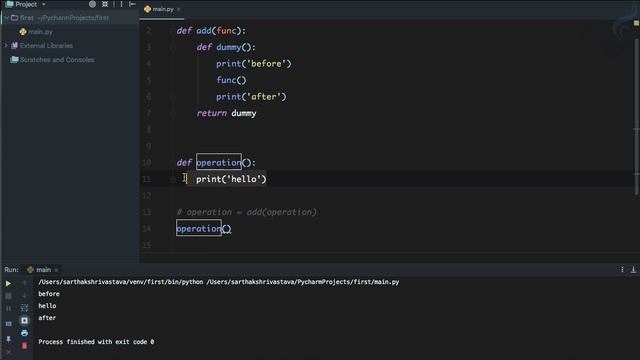The image size is (640, 360).
Task: Click the pause output icon in Run panel
Action: click(x=8, y=308)
